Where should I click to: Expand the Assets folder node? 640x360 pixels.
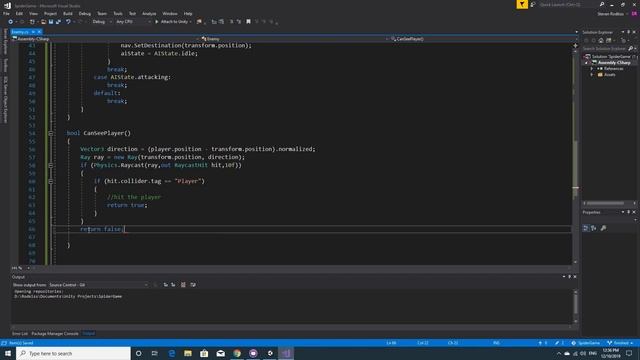click(592, 75)
